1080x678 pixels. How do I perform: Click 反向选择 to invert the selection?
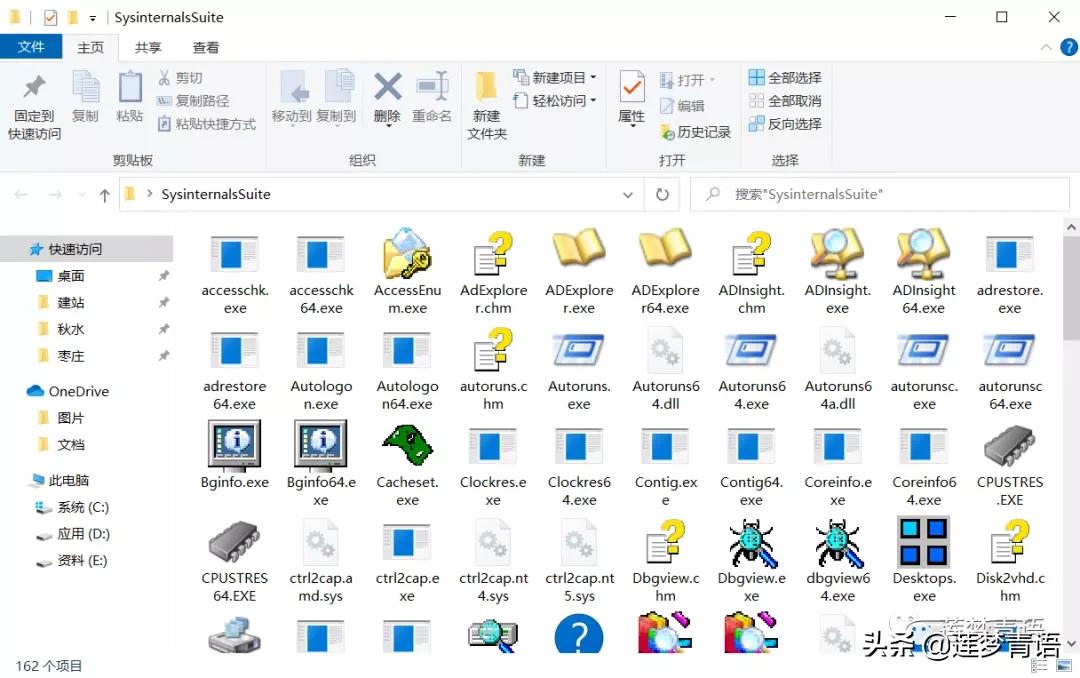pyautogui.click(x=785, y=123)
